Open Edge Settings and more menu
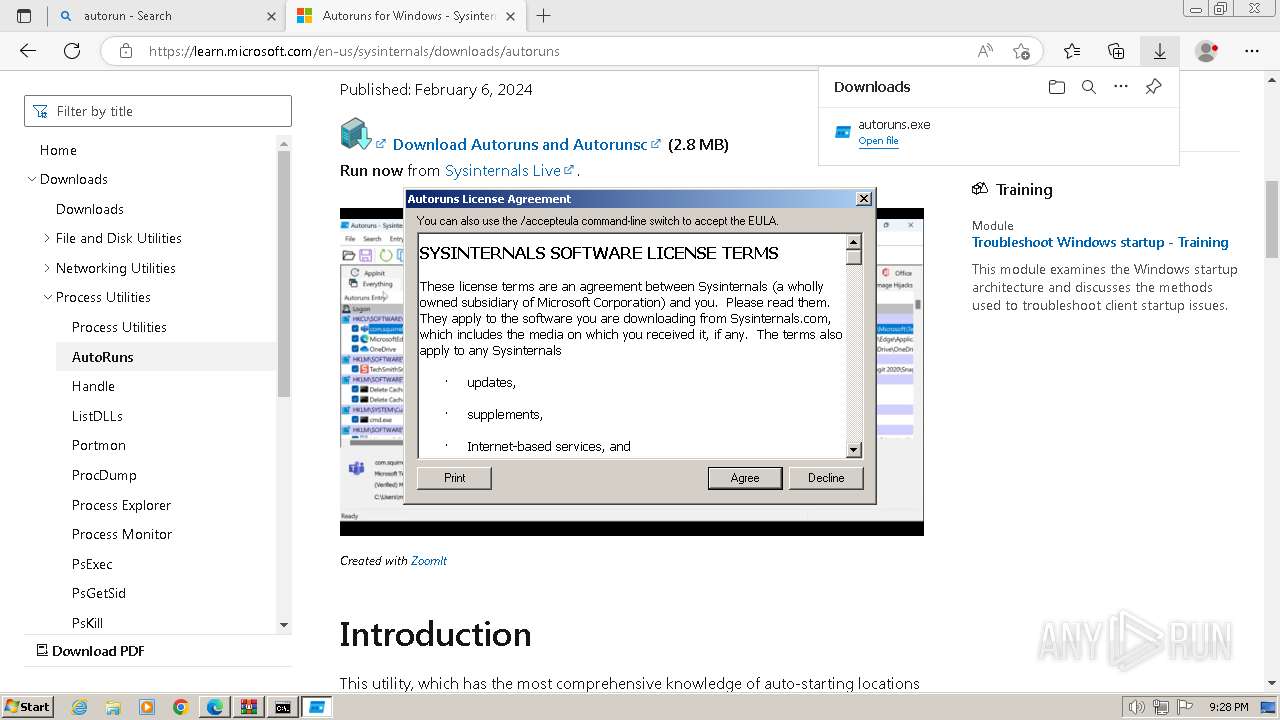Viewport: 1280px width, 720px height. tap(1252, 51)
